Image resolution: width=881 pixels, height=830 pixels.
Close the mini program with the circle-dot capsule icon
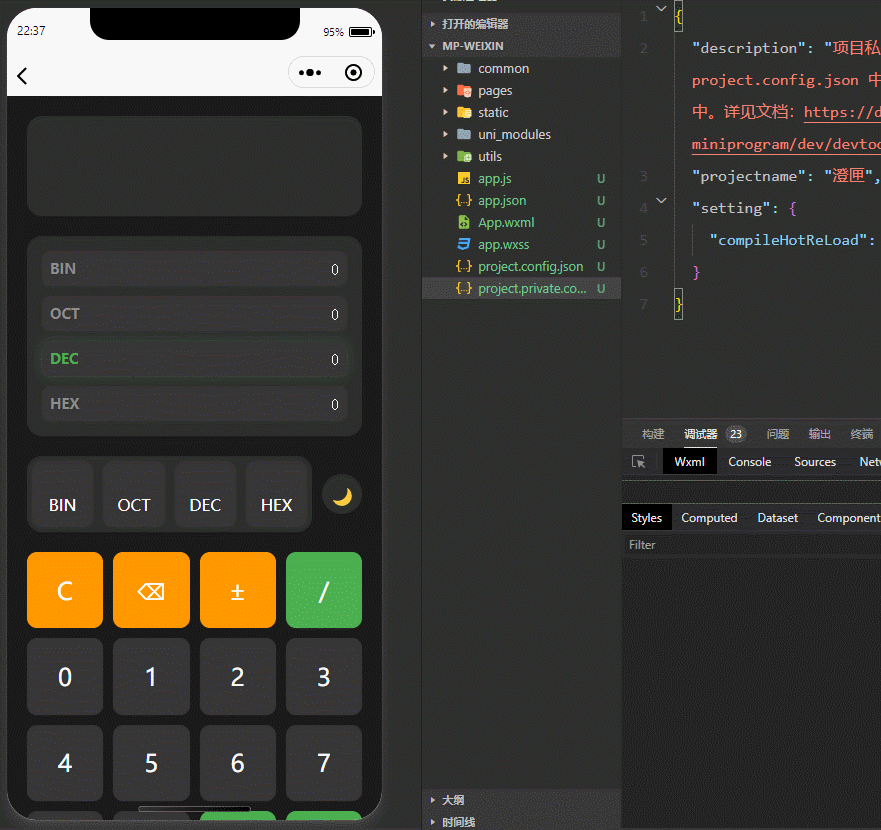pyautogui.click(x=353, y=72)
